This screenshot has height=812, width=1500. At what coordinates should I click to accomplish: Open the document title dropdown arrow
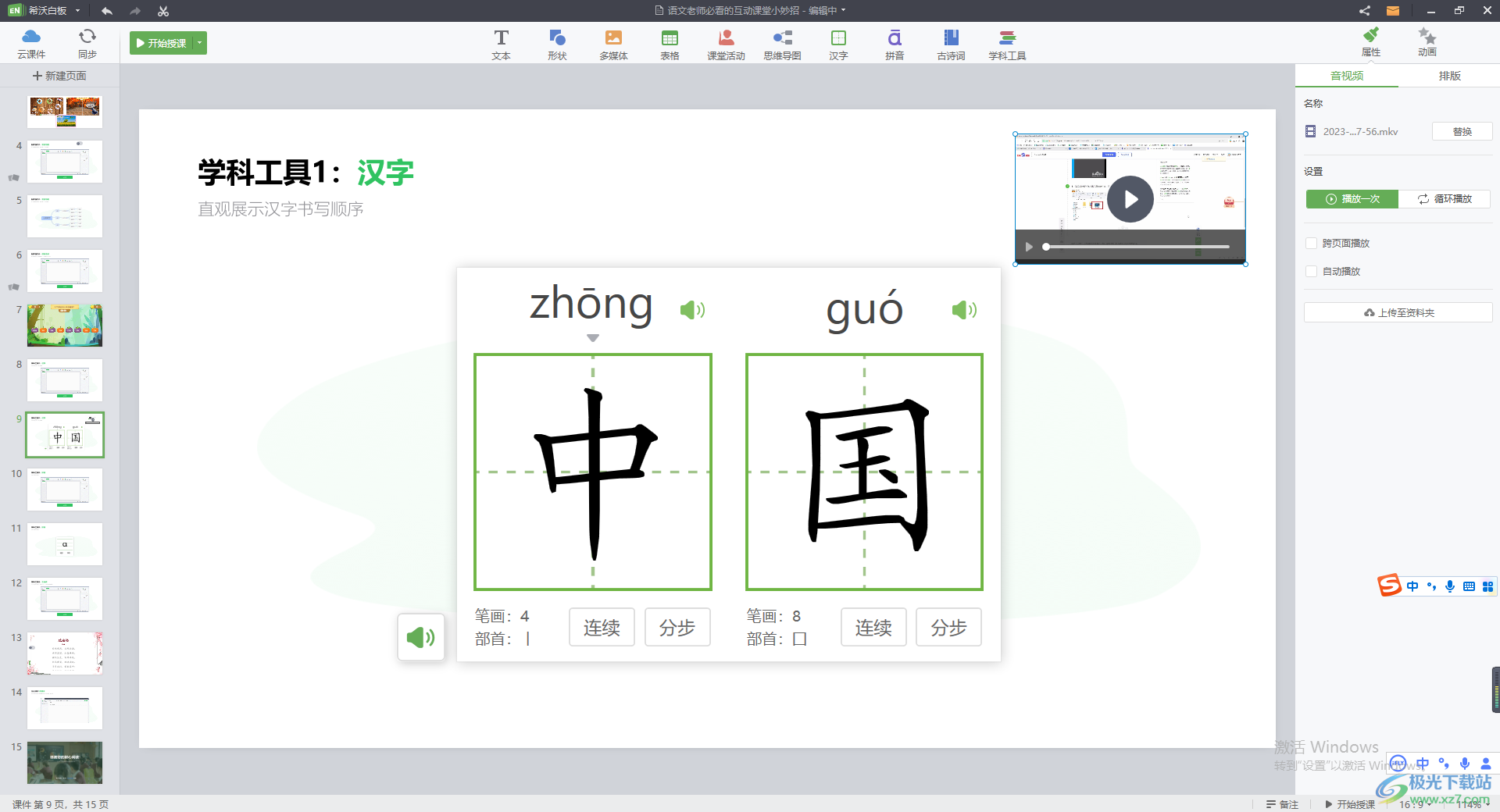point(844,10)
